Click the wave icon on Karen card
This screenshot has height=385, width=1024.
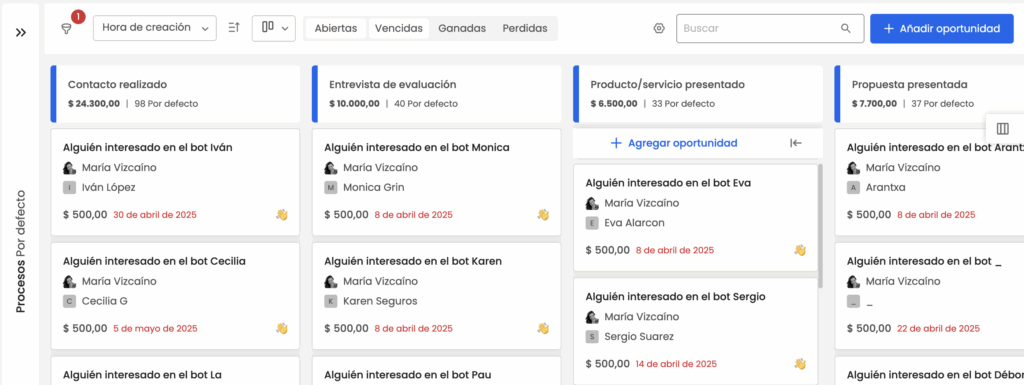543,328
